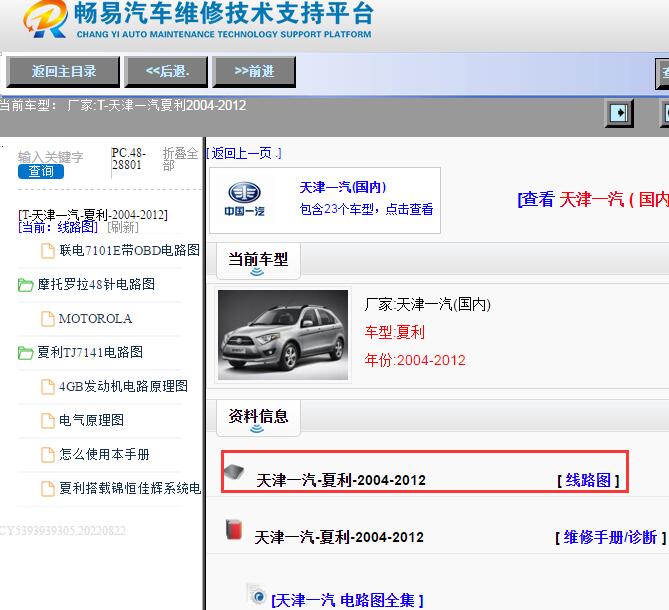Click 包含23个车型，点击查看 link
669x610 pixels.
point(366,209)
